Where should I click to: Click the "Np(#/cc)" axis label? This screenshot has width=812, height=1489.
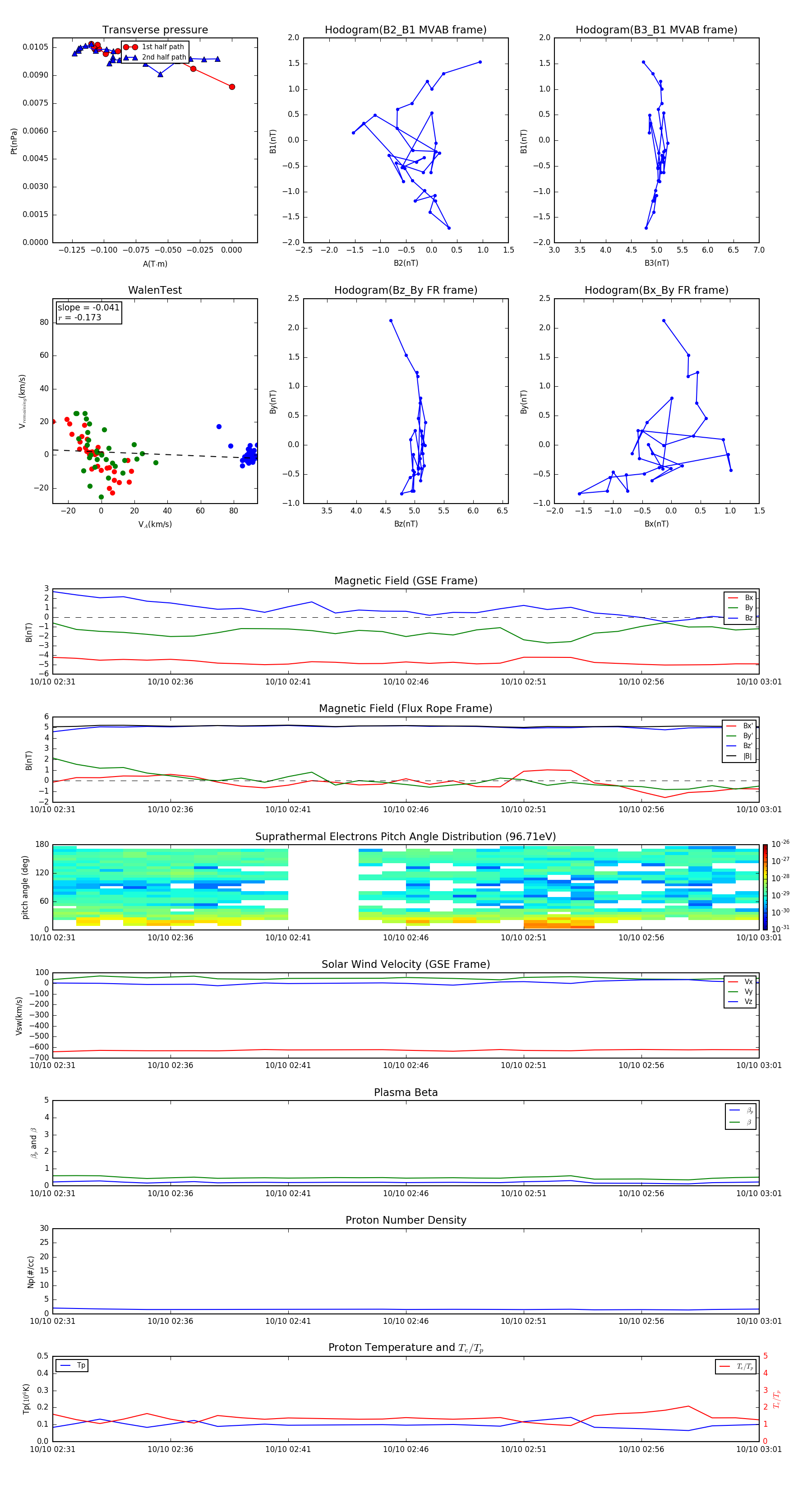(x=31, y=1272)
